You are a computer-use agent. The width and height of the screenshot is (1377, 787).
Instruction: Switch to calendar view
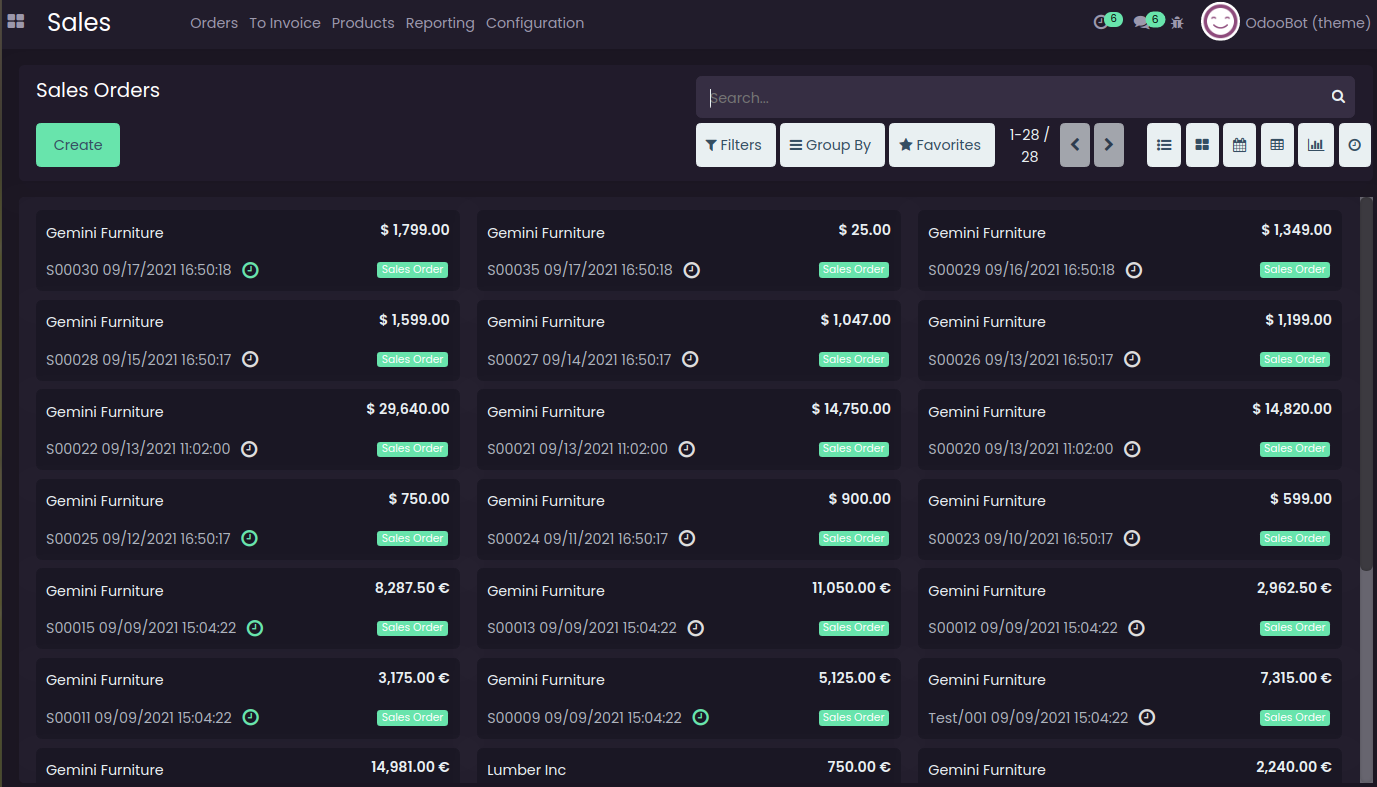1239,145
